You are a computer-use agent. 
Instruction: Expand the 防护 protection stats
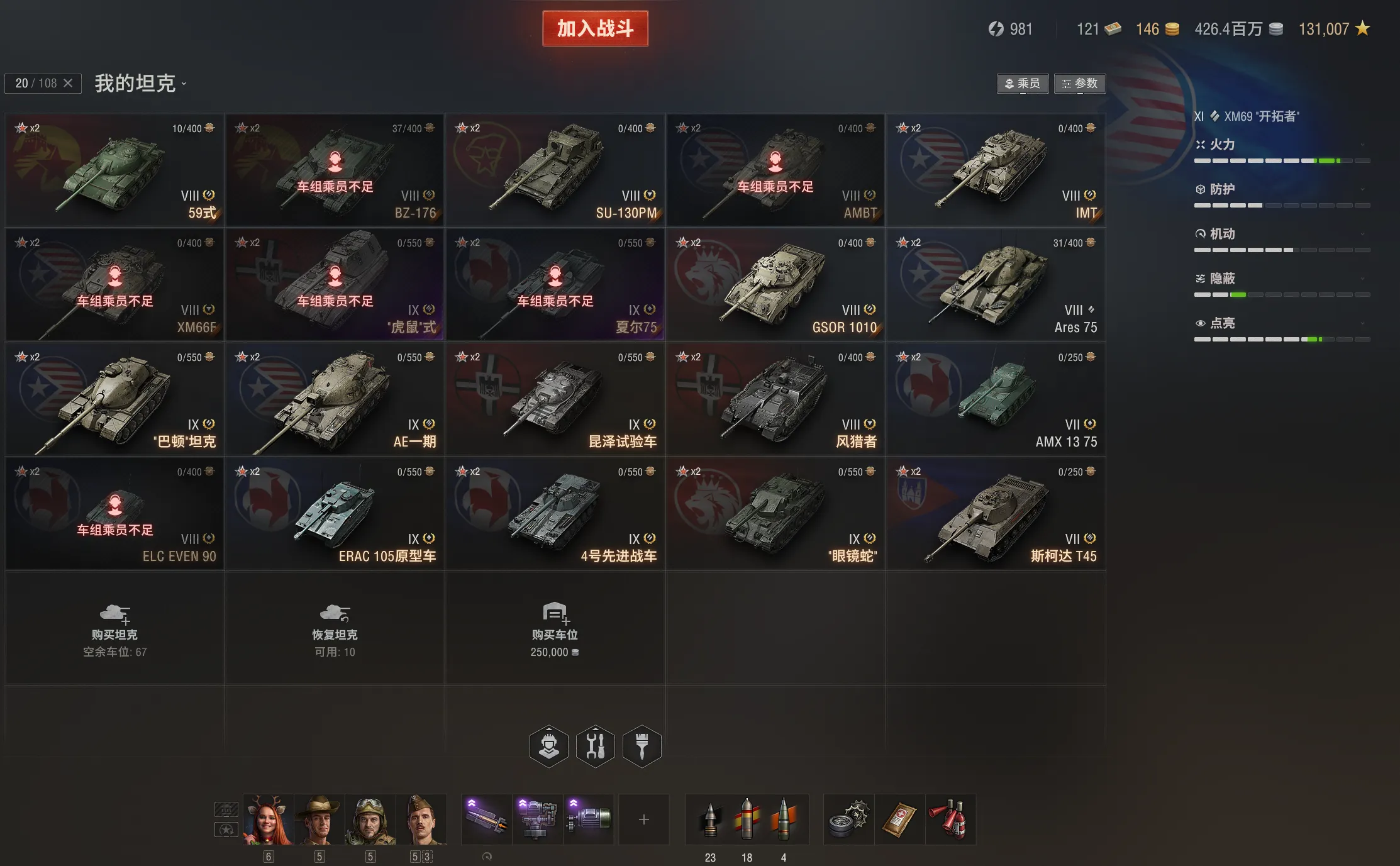1282,189
